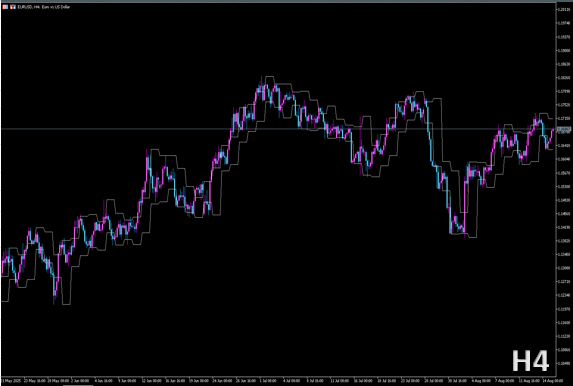573x386 pixels.
Task: Click the current price label on price axis
Action: [565, 129]
